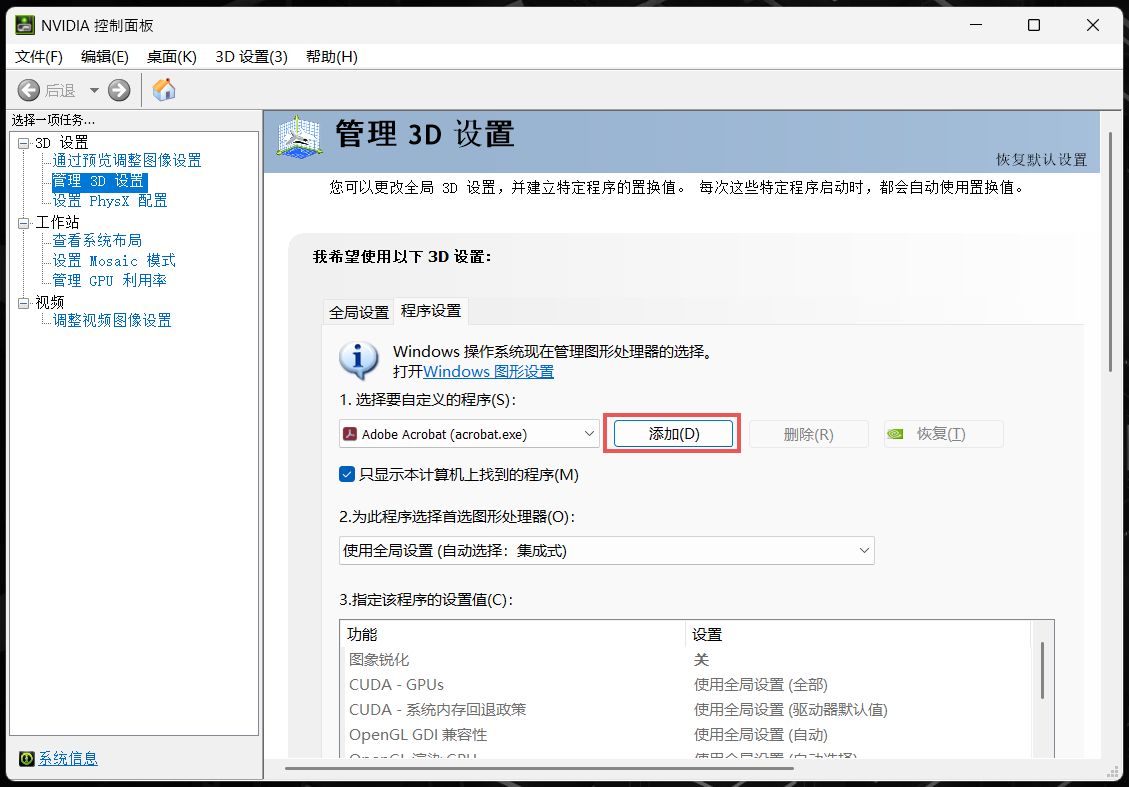Click the Adobe Acrobat icon in program list
This screenshot has width=1129, height=787.
(x=350, y=433)
